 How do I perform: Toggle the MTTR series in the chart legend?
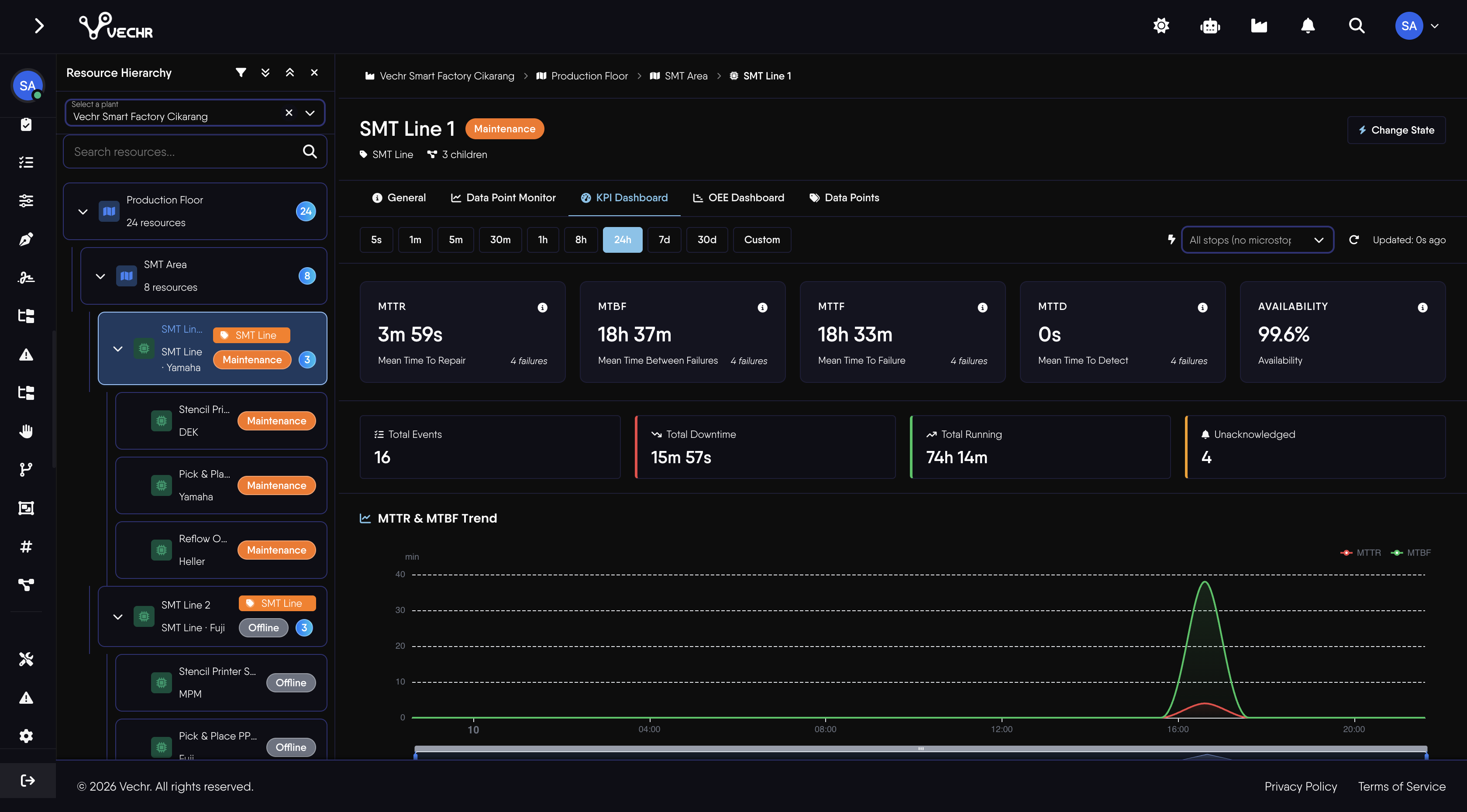point(1360,552)
